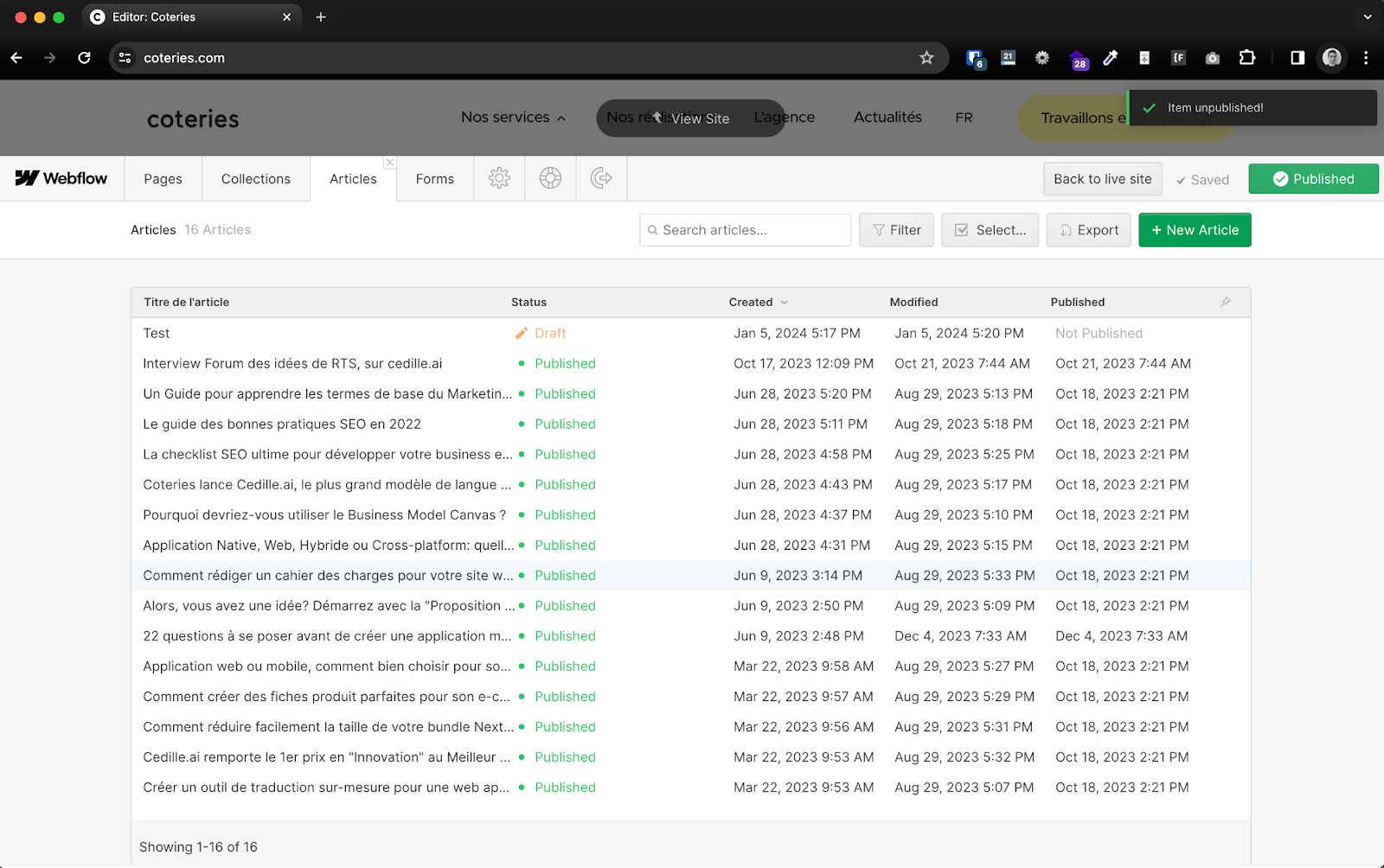View site information icon in address bar

click(125, 58)
